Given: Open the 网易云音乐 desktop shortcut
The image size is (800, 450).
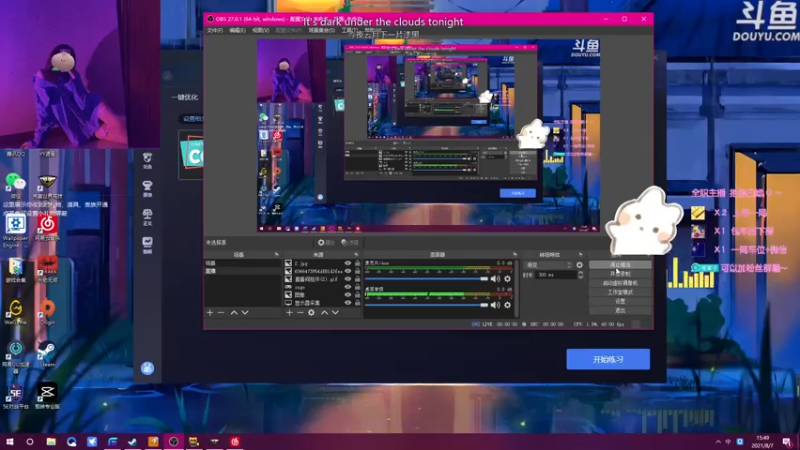Looking at the screenshot, I should (47, 228).
